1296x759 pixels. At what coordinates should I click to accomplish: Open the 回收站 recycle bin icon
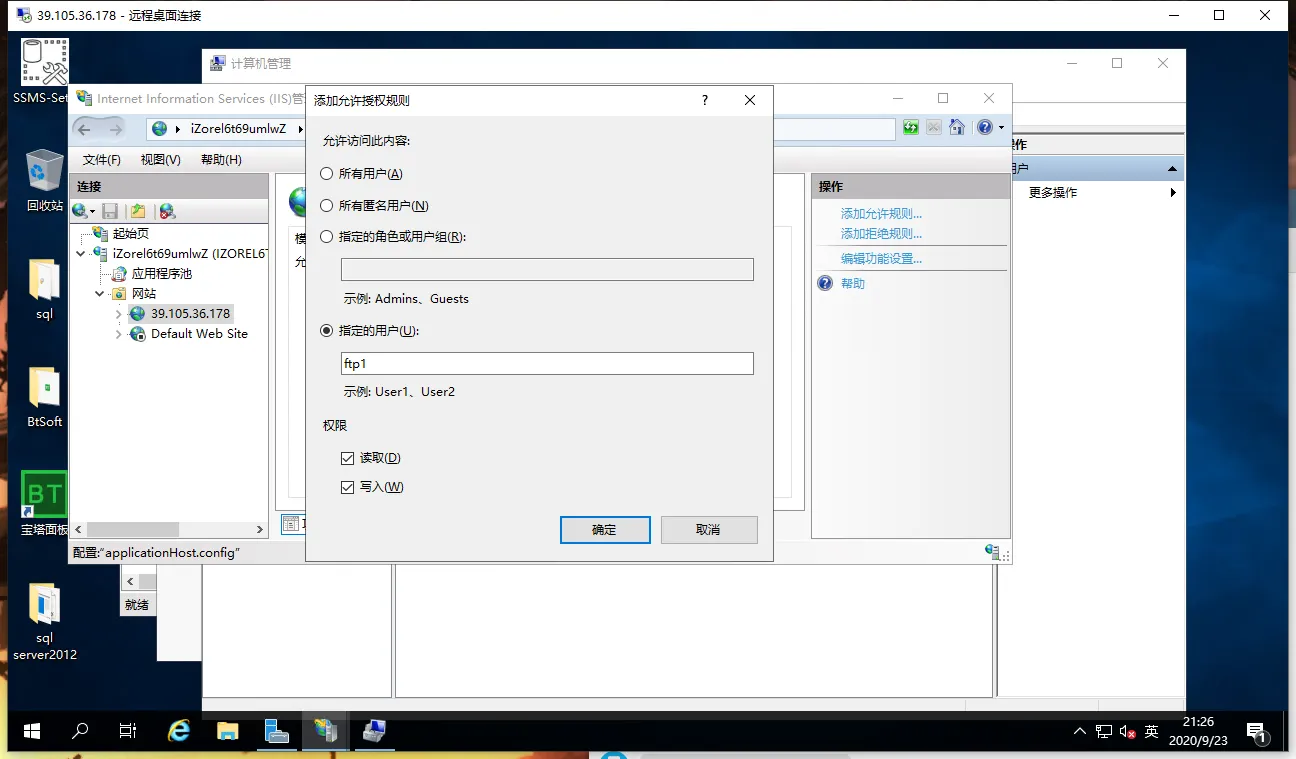click(x=44, y=180)
